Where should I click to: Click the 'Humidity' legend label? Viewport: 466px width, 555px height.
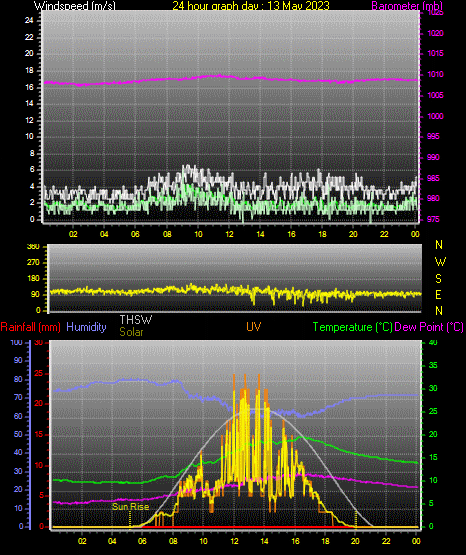86,327
